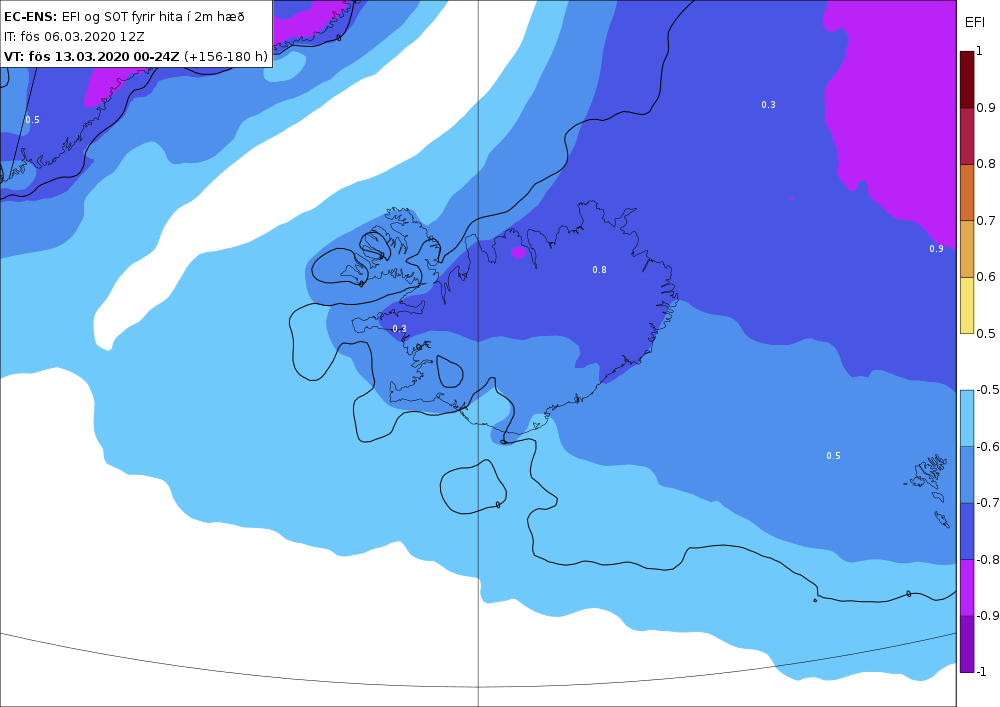The width and height of the screenshot is (1000, 707).
Task: Click the 'VT: fös 13.03.2020 00-24Z' line
Action: [x=136, y=57]
